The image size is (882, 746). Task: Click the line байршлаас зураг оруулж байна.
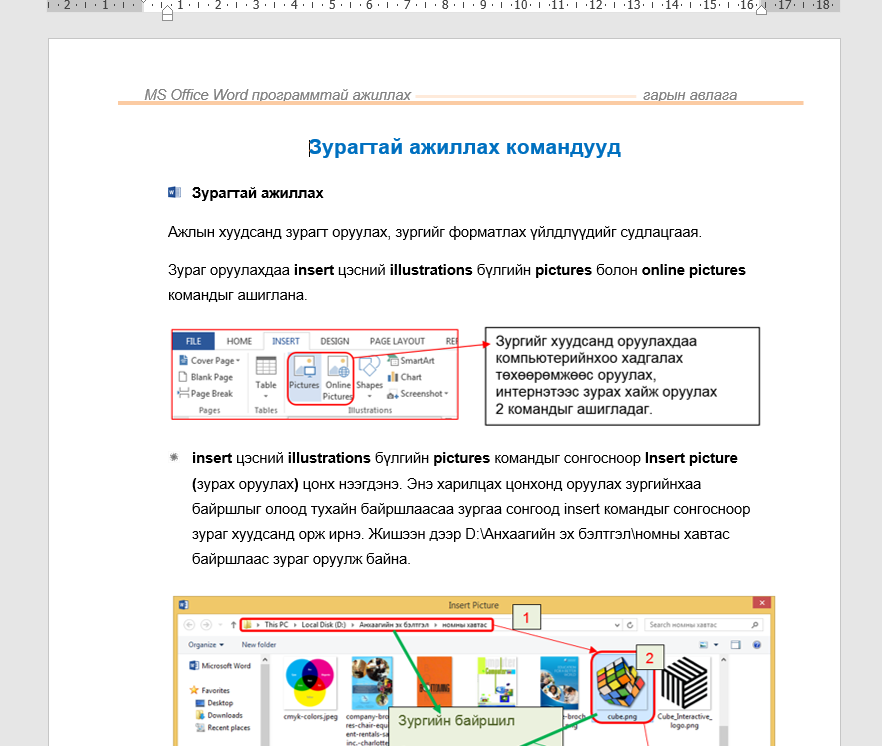(x=301, y=559)
